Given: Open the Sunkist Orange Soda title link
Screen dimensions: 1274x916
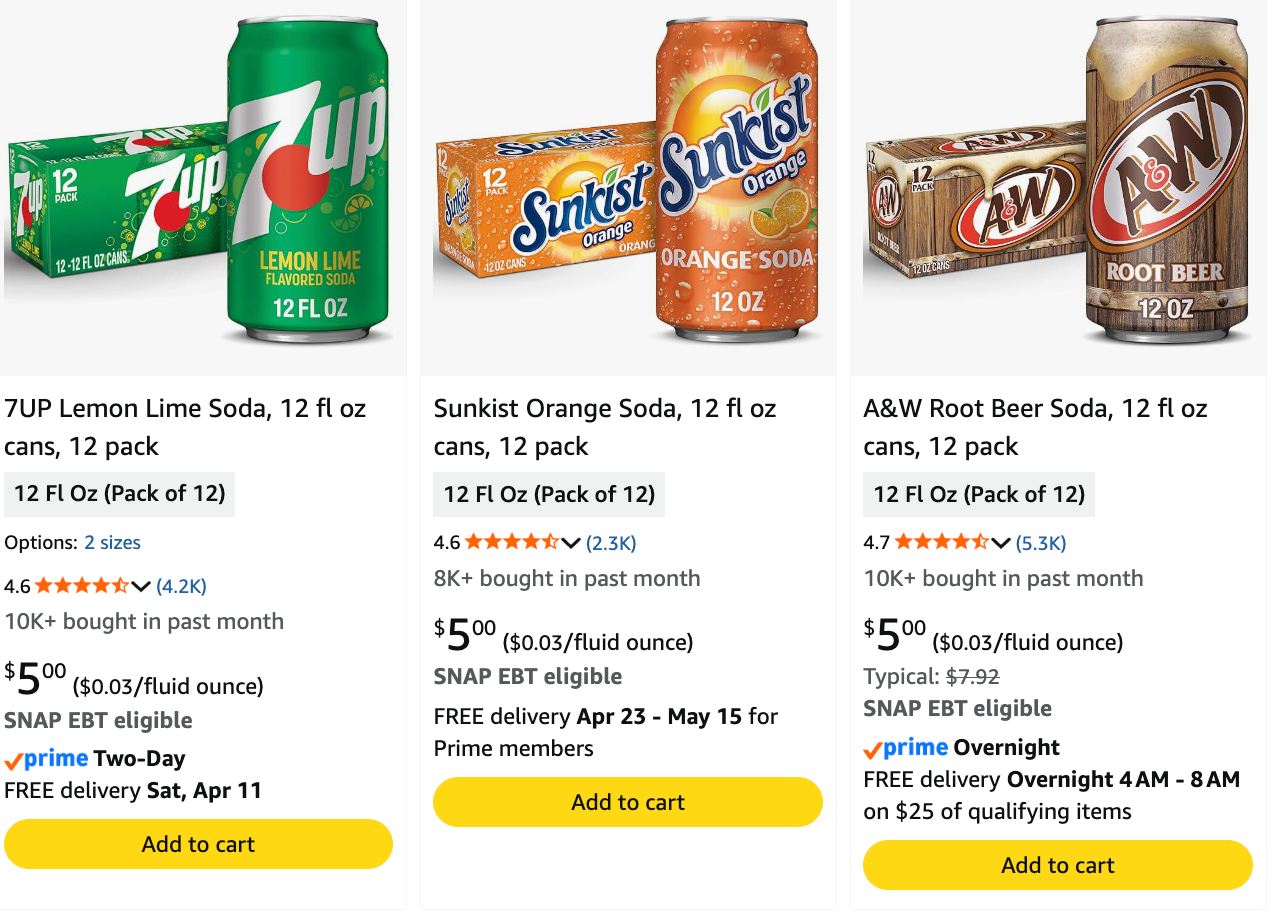Looking at the screenshot, I should pyautogui.click(x=605, y=427).
